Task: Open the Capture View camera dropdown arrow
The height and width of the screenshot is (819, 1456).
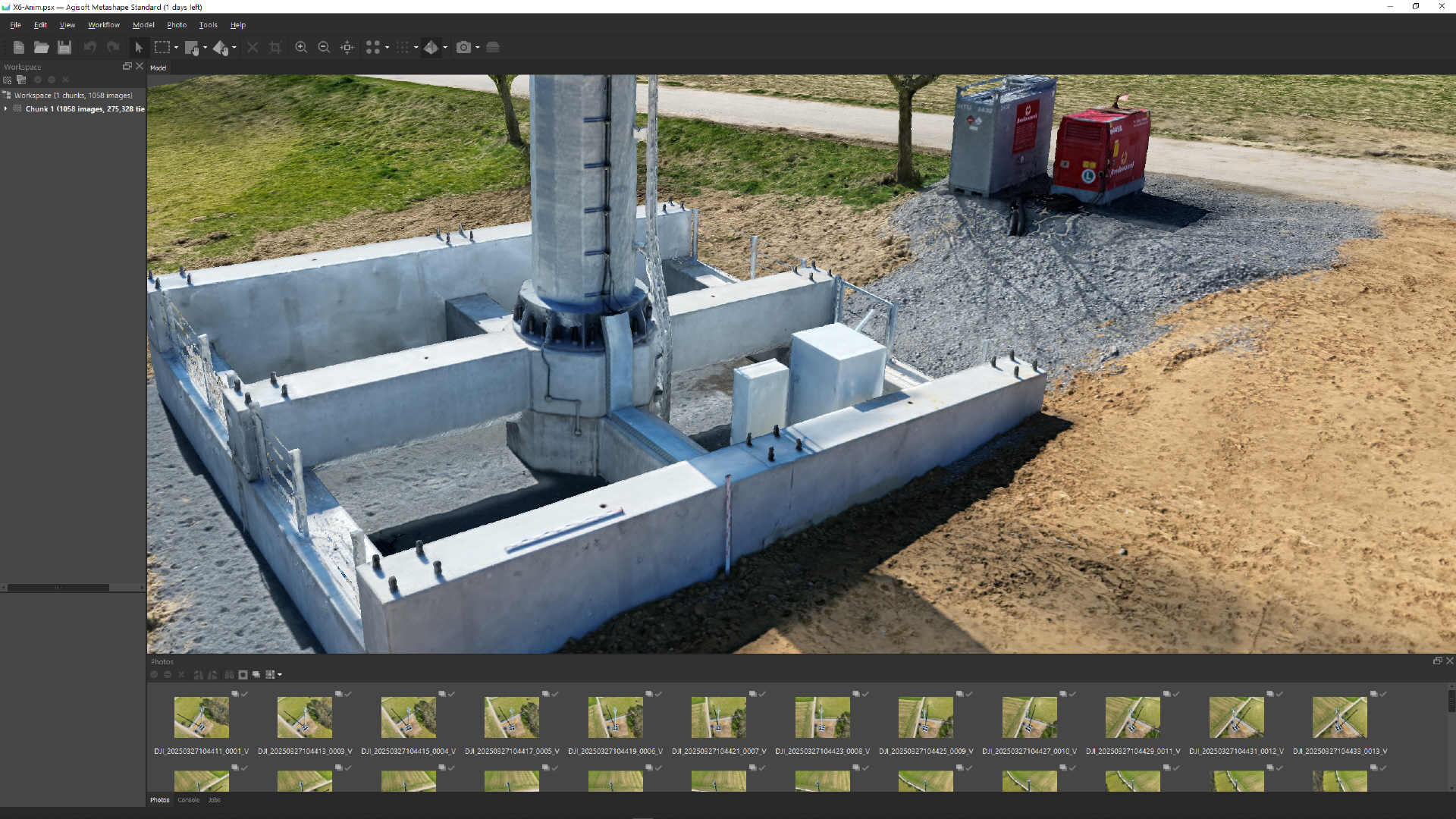Action: tap(478, 47)
